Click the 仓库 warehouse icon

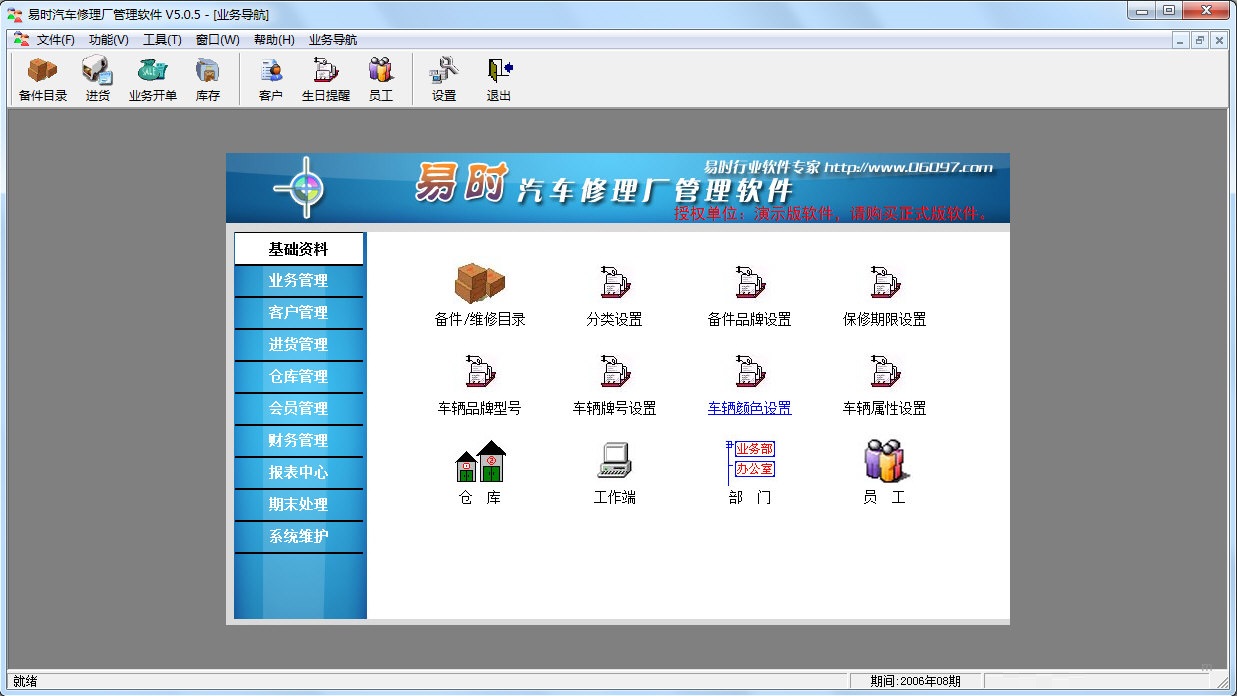tap(480, 462)
